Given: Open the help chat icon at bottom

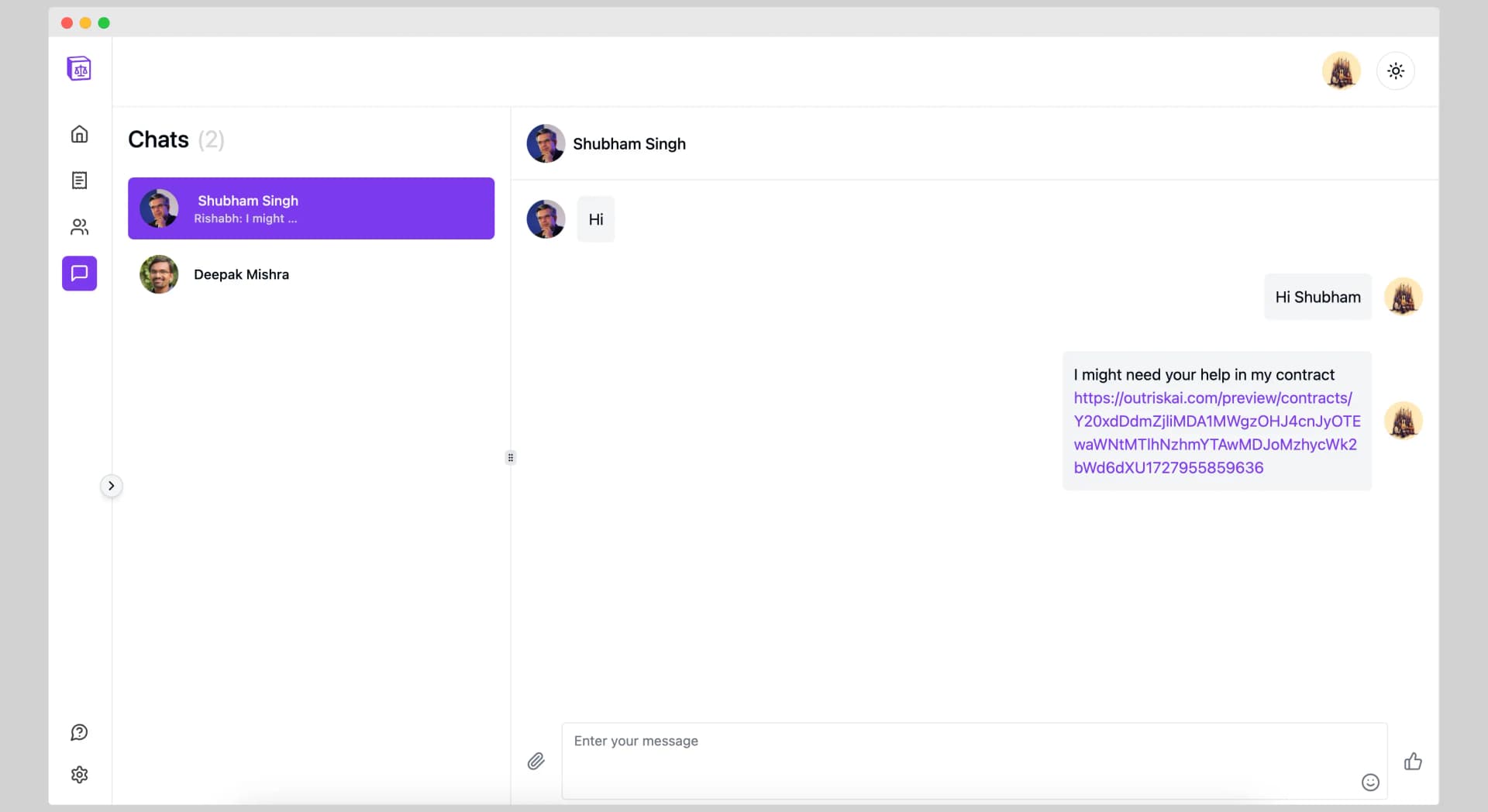Looking at the screenshot, I should [x=79, y=732].
